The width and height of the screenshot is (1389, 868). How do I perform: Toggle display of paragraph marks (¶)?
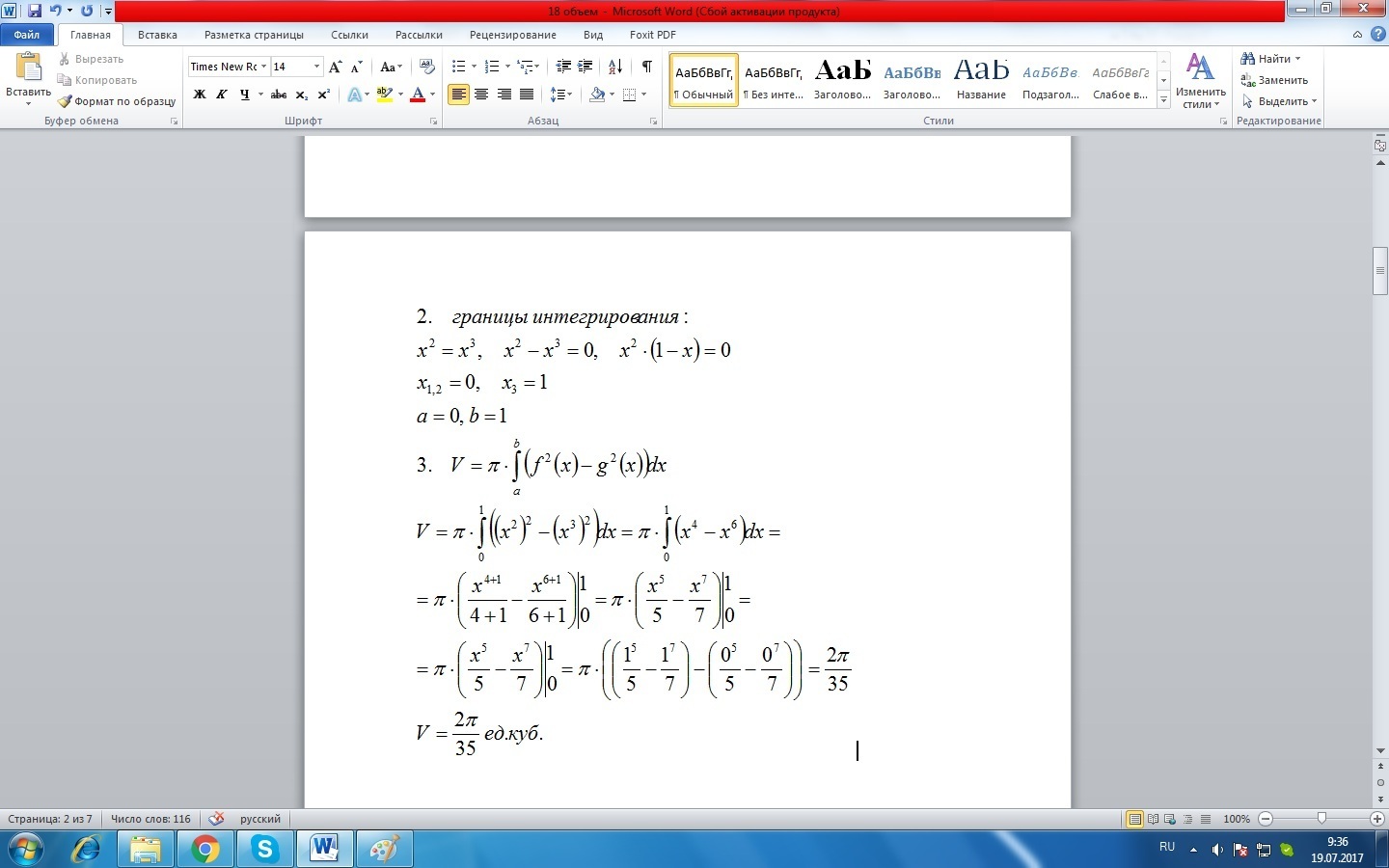pyautogui.click(x=646, y=67)
